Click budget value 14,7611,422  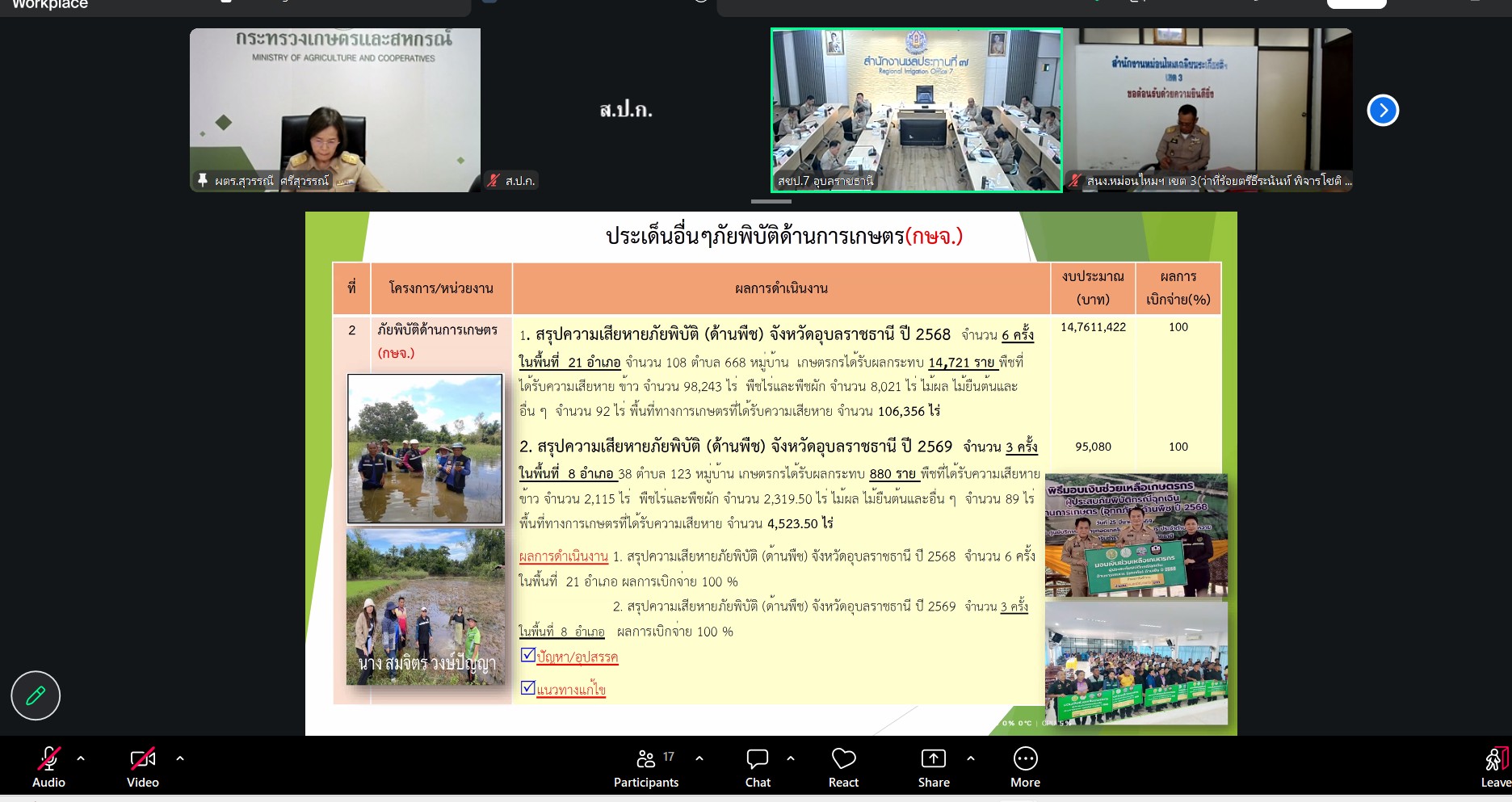click(x=1093, y=327)
